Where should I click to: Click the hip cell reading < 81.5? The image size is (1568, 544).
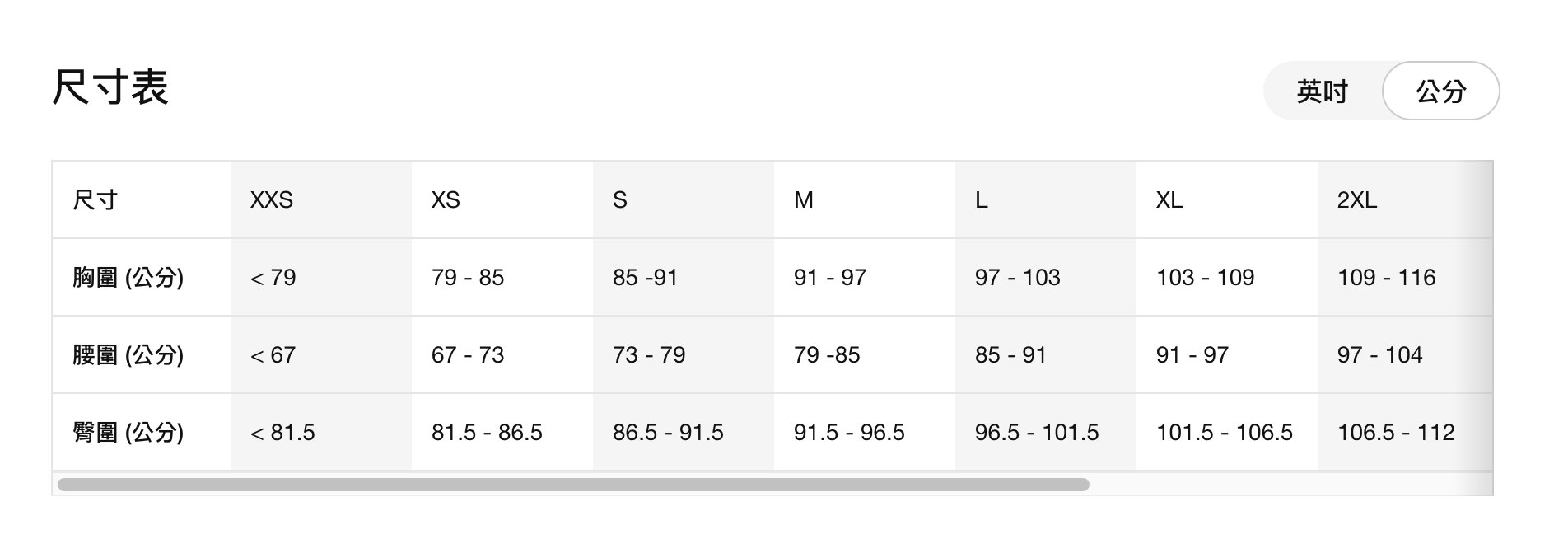pyautogui.click(x=282, y=433)
